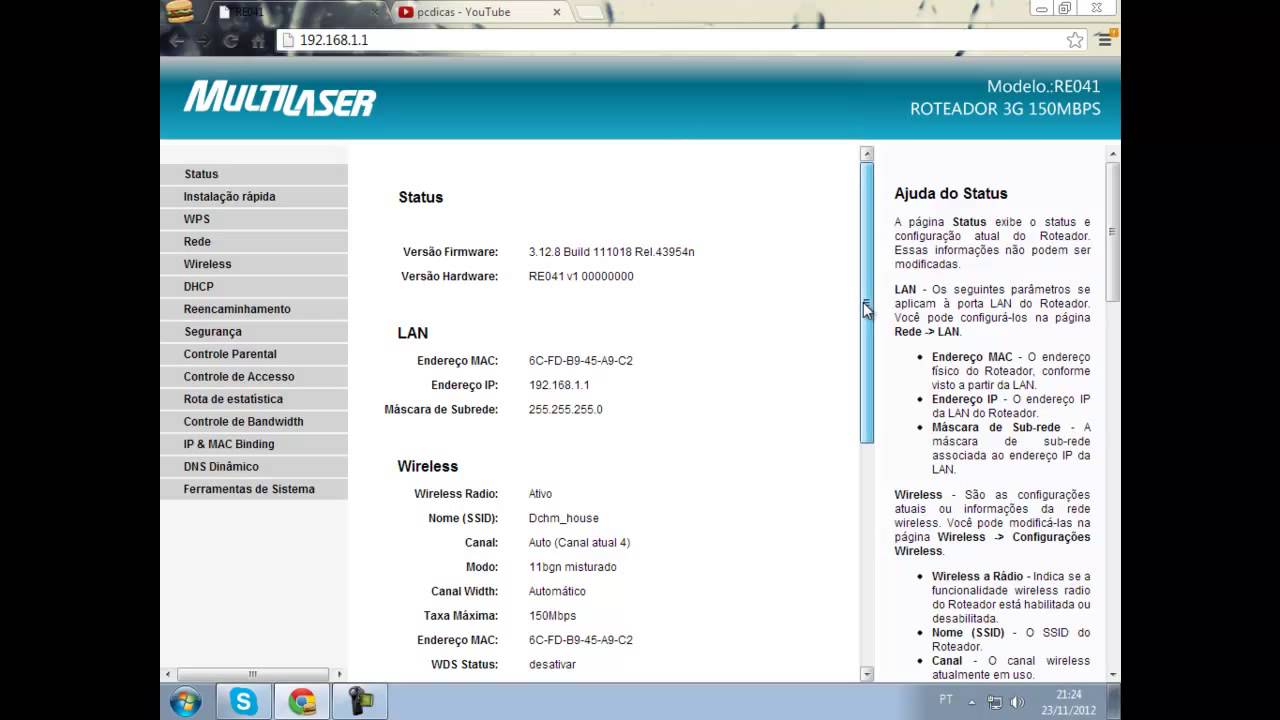Open the camcorder app in taskbar
This screenshot has width=1280, height=720.
coord(360,702)
